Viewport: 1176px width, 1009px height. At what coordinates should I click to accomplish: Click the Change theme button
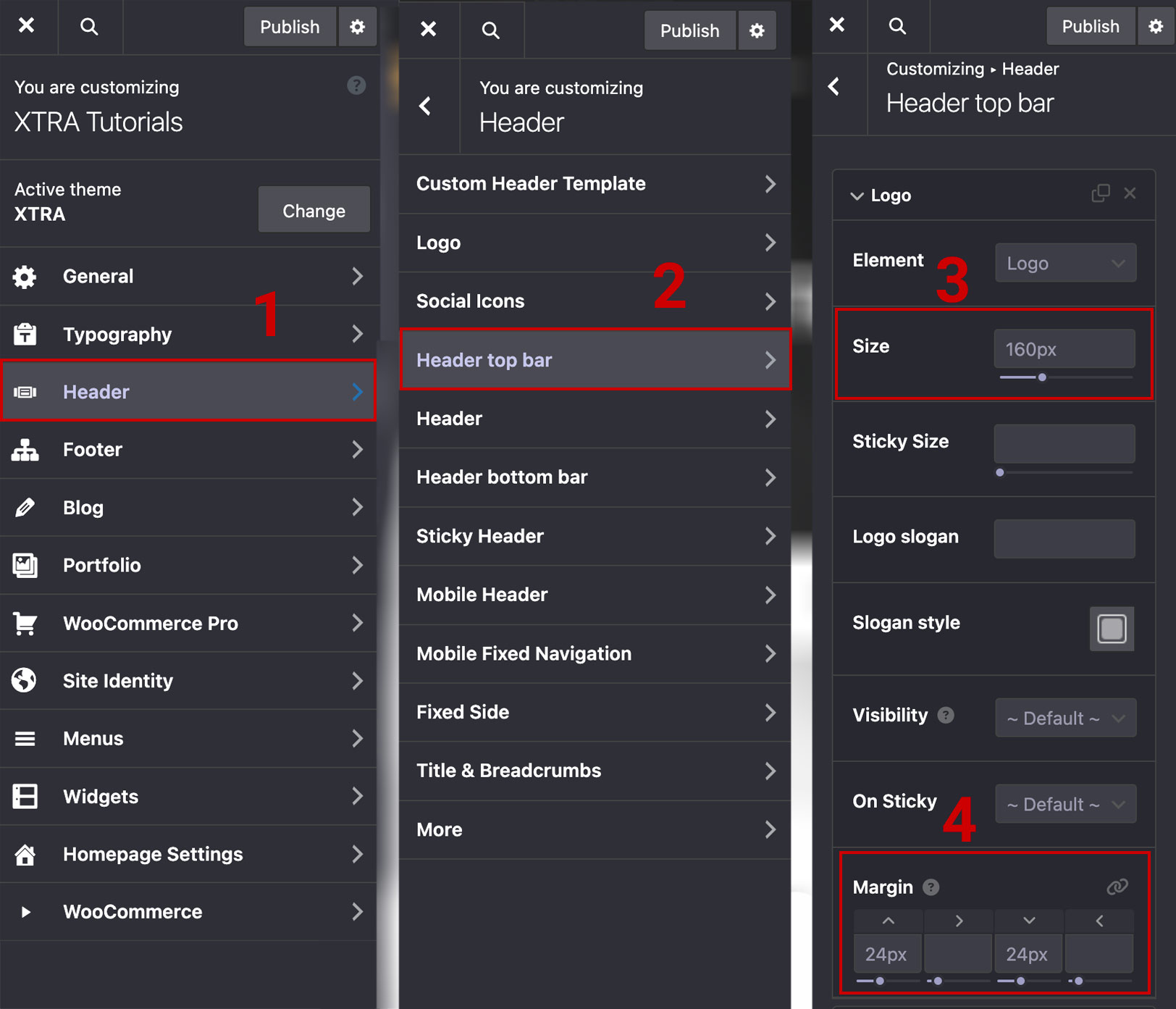click(314, 210)
